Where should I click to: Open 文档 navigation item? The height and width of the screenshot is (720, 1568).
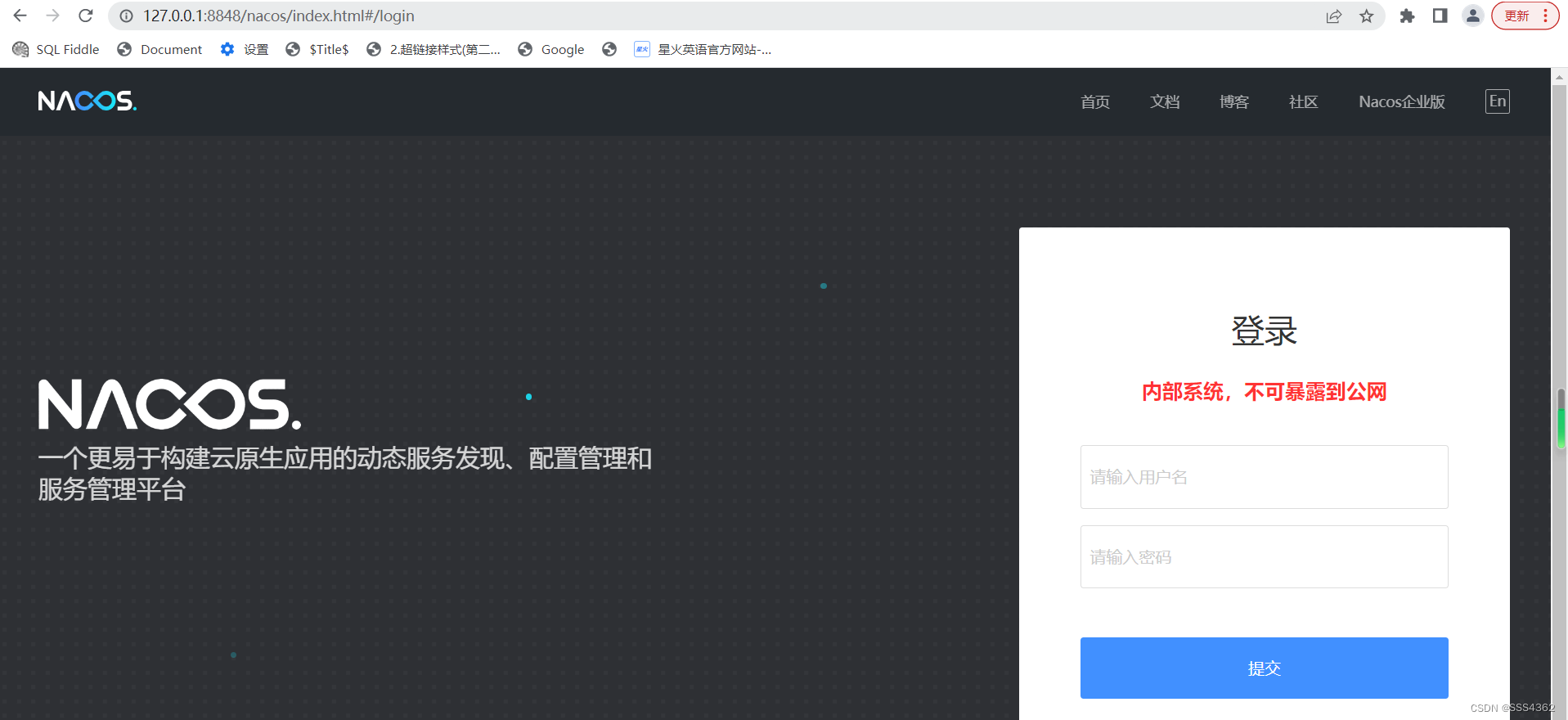pos(1165,101)
